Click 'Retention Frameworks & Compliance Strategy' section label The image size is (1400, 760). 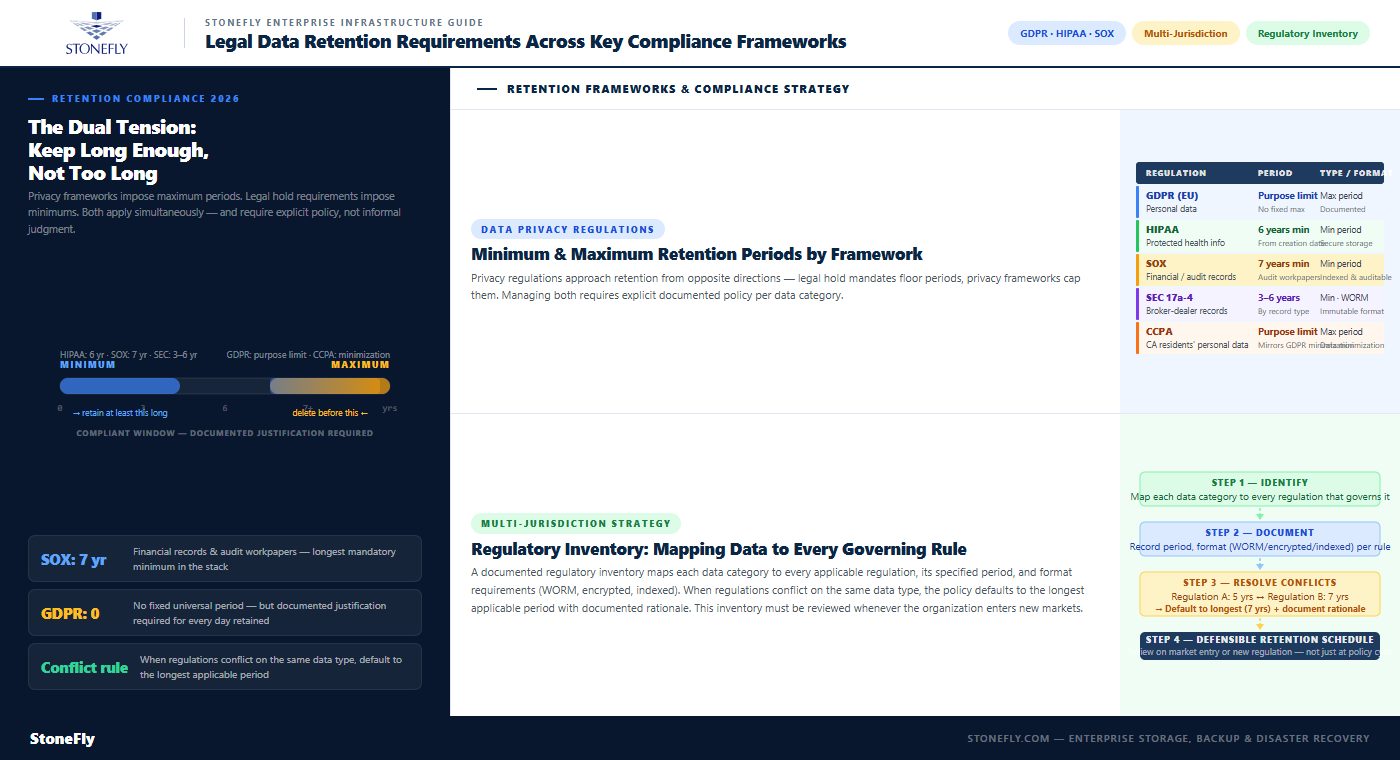click(678, 89)
